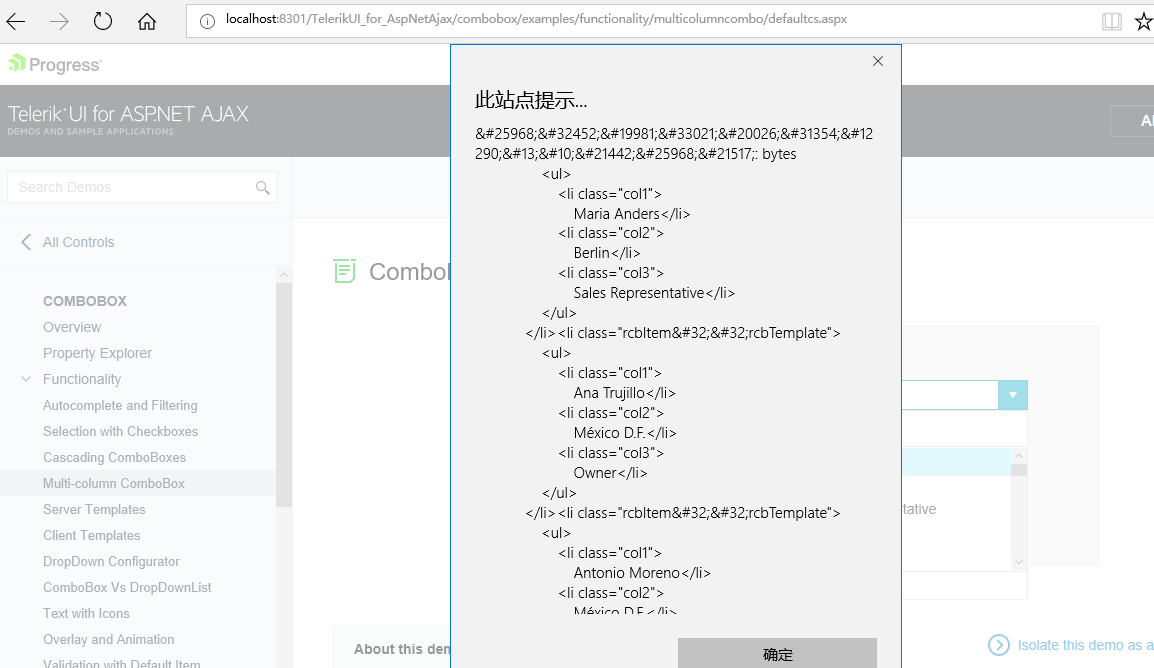Close the alert dialog with X
This screenshot has width=1154, height=668.
[878, 61]
